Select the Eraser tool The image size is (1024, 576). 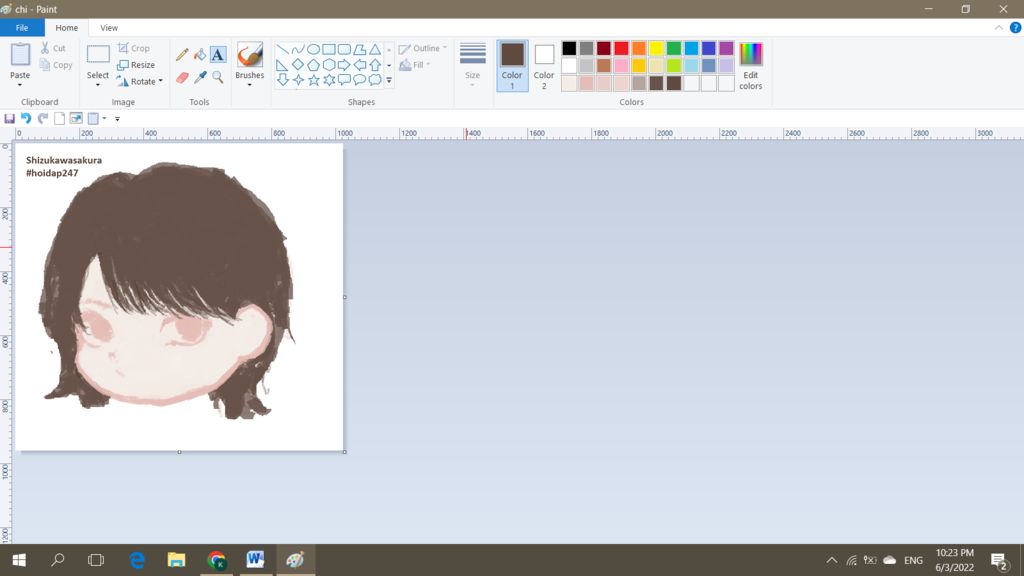pos(182,77)
